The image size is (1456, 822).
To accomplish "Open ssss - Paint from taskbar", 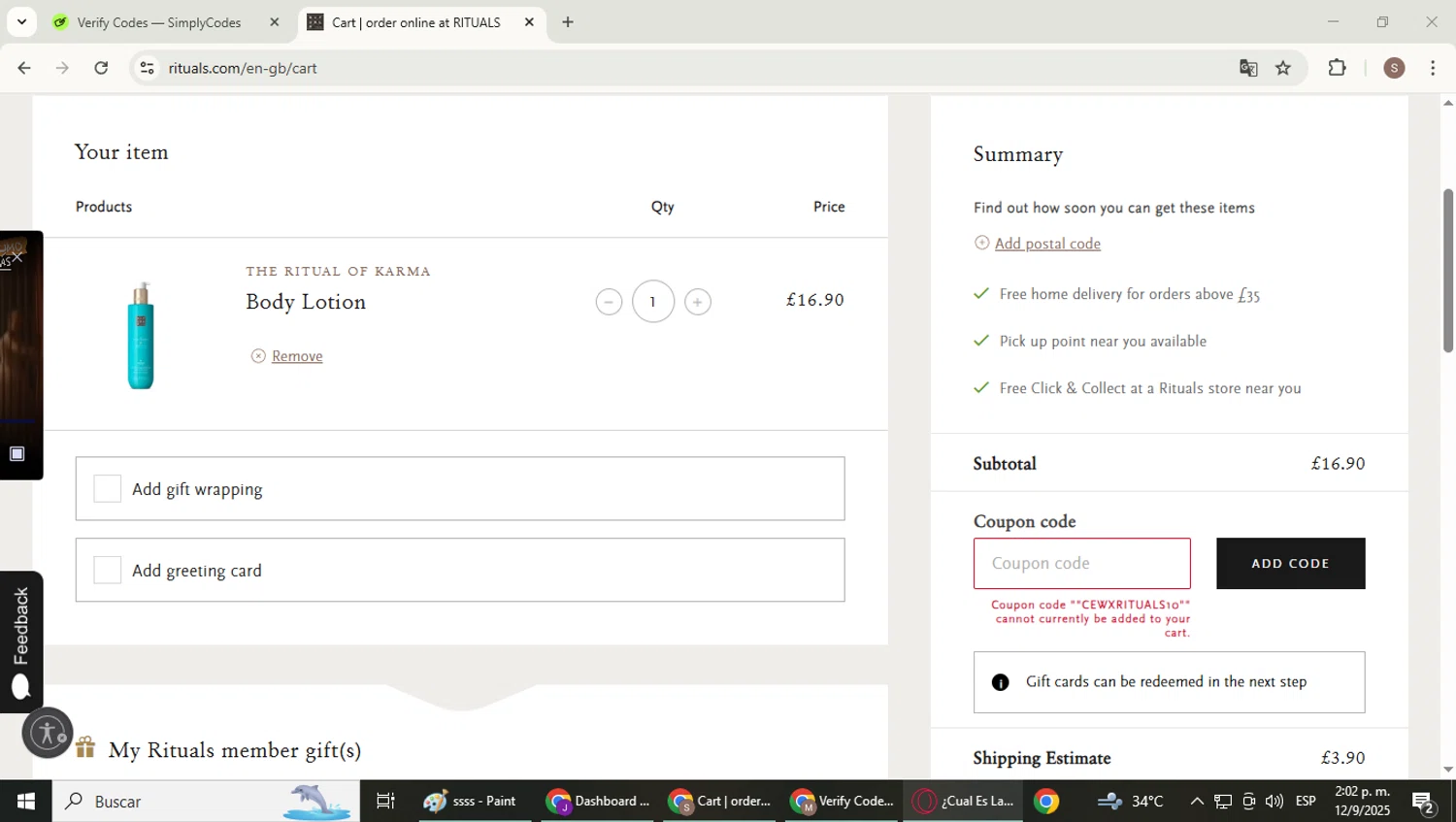I will pos(475,802).
